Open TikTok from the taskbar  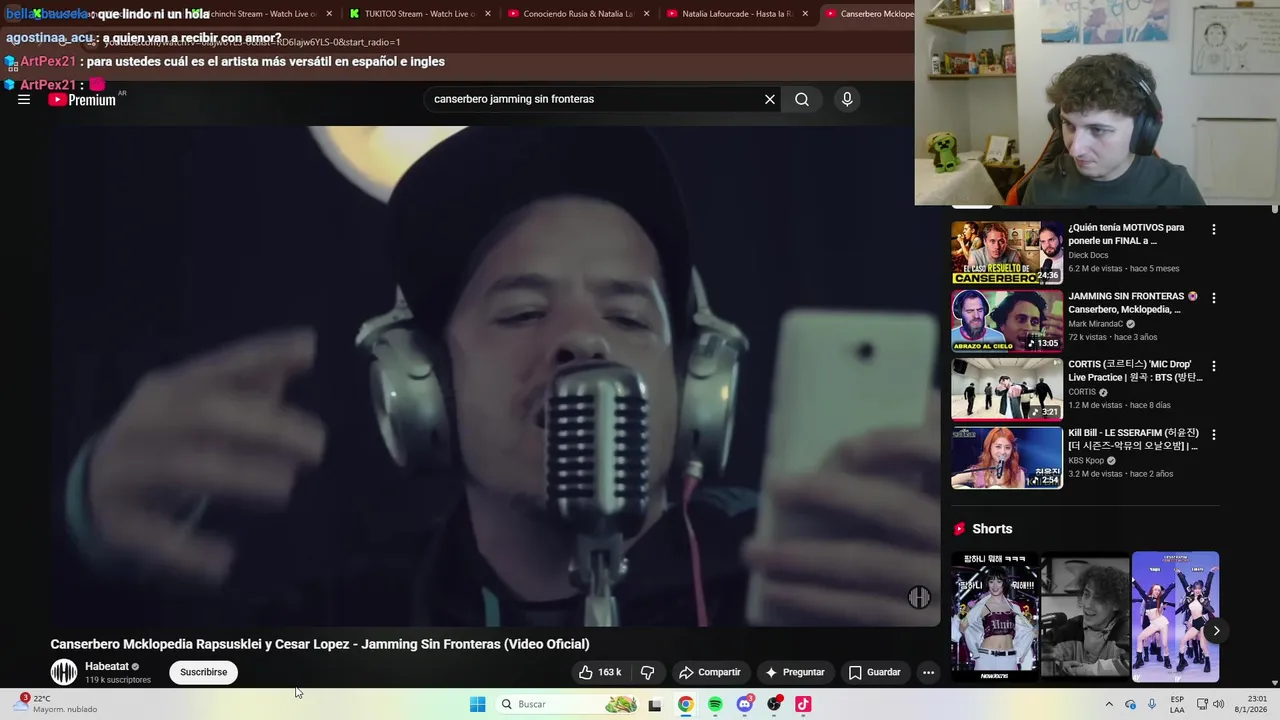[803, 704]
